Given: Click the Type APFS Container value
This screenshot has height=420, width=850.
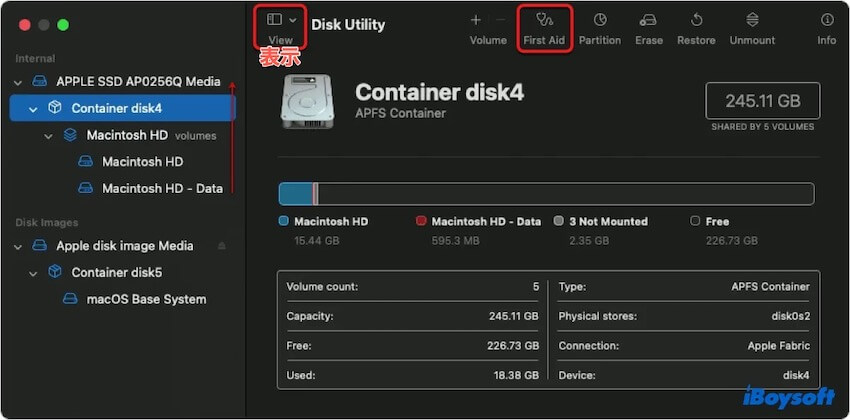Looking at the screenshot, I should point(770,287).
